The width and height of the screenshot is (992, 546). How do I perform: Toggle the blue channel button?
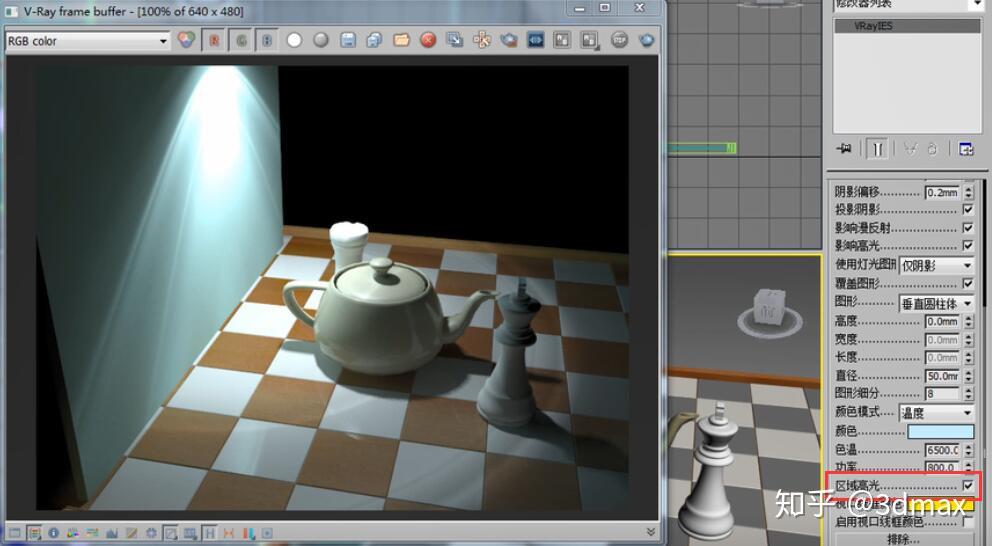(267, 40)
